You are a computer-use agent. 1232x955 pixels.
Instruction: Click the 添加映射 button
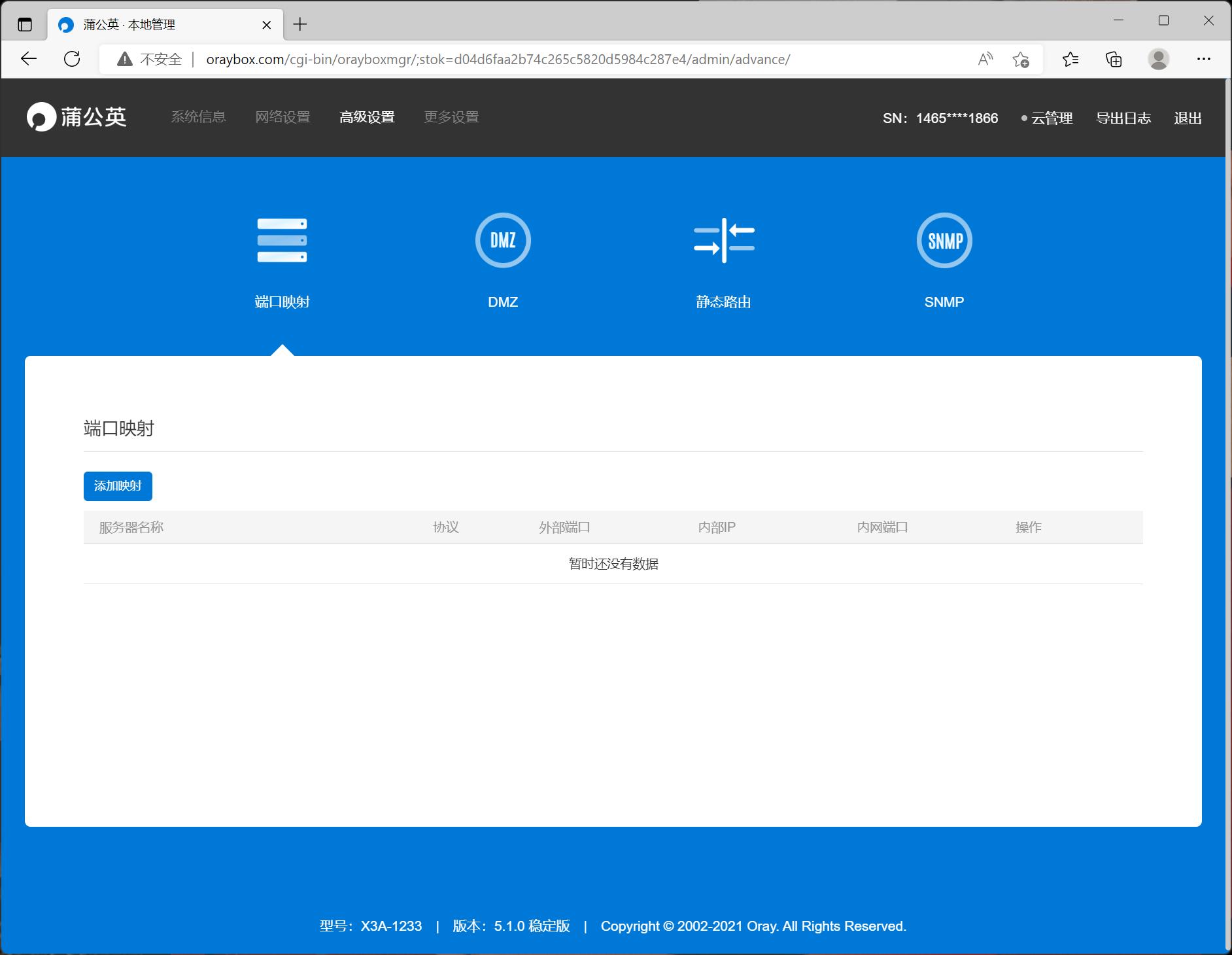(118, 486)
